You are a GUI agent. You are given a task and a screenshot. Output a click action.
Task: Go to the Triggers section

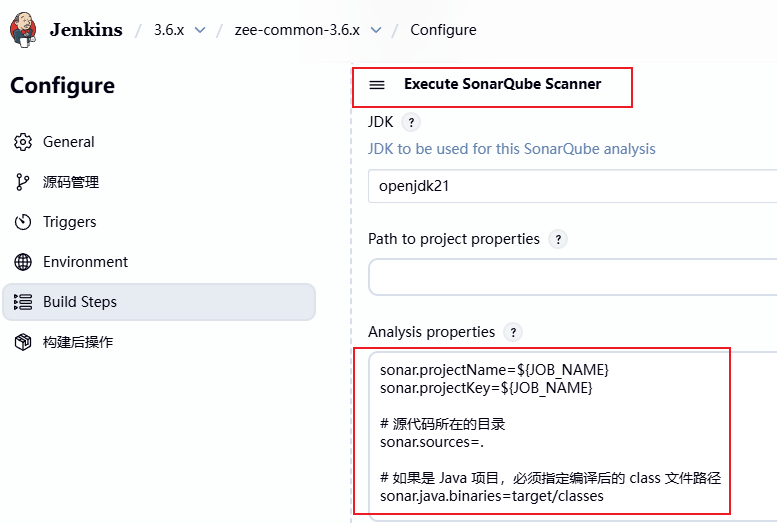69,222
